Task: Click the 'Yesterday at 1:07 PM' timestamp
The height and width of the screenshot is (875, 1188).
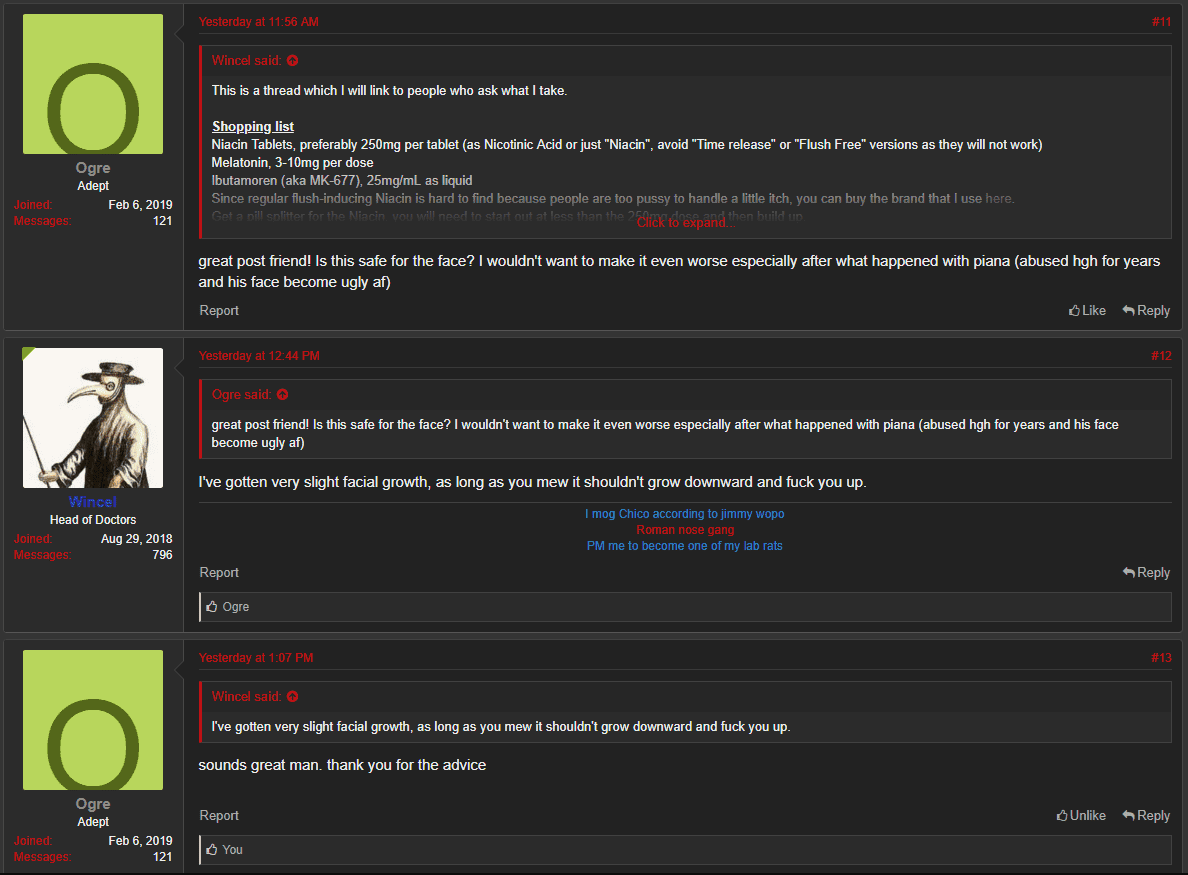Action: [256, 658]
